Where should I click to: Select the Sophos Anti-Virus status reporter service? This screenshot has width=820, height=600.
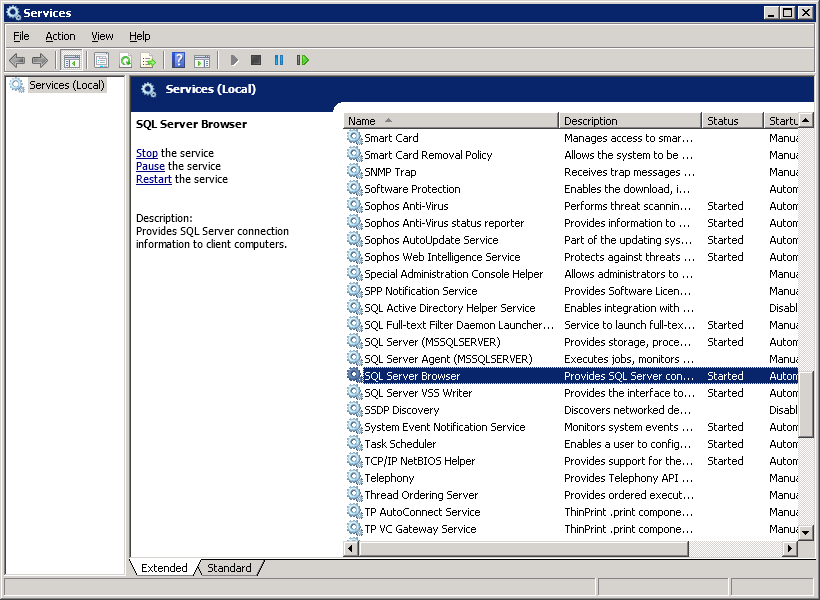571,223
